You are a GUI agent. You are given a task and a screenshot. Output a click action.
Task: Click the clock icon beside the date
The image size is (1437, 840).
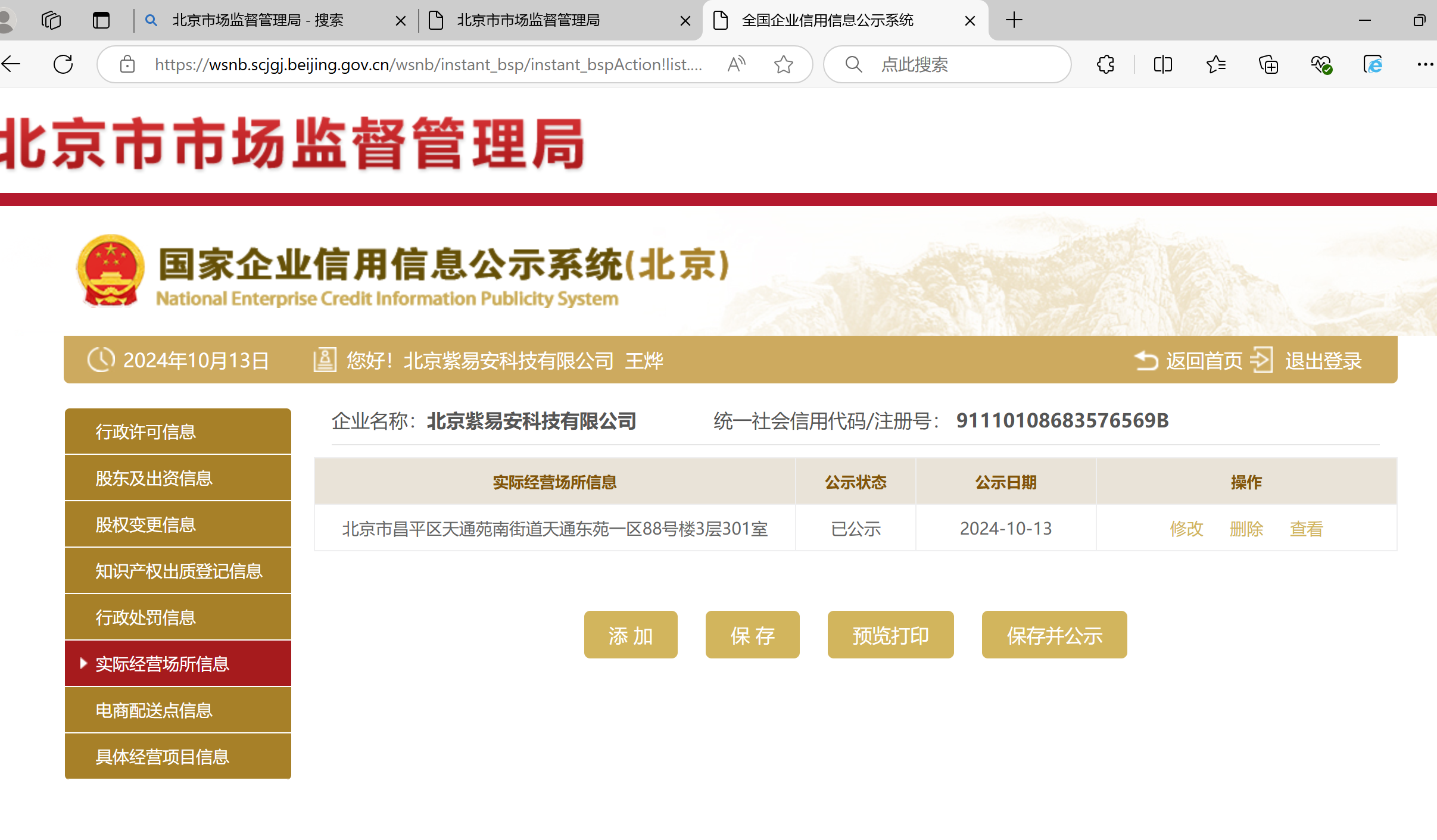(x=101, y=360)
